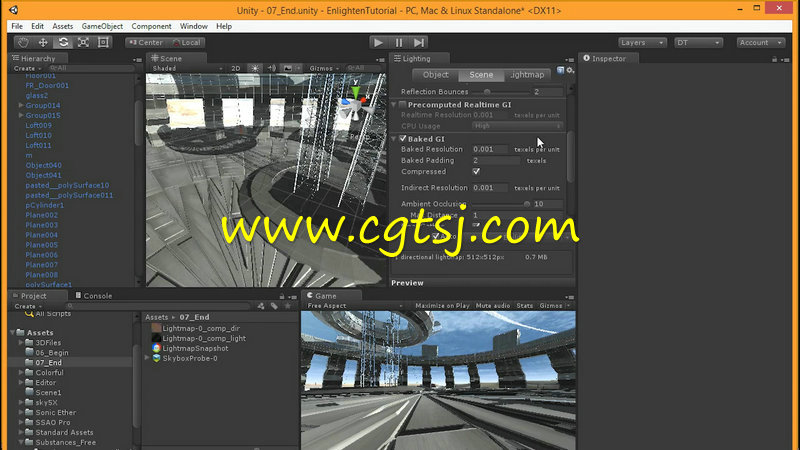The width and height of the screenshot is (800, 450).
Task: Open the Free Aspect dropdown
Action: tap(355, 306)
